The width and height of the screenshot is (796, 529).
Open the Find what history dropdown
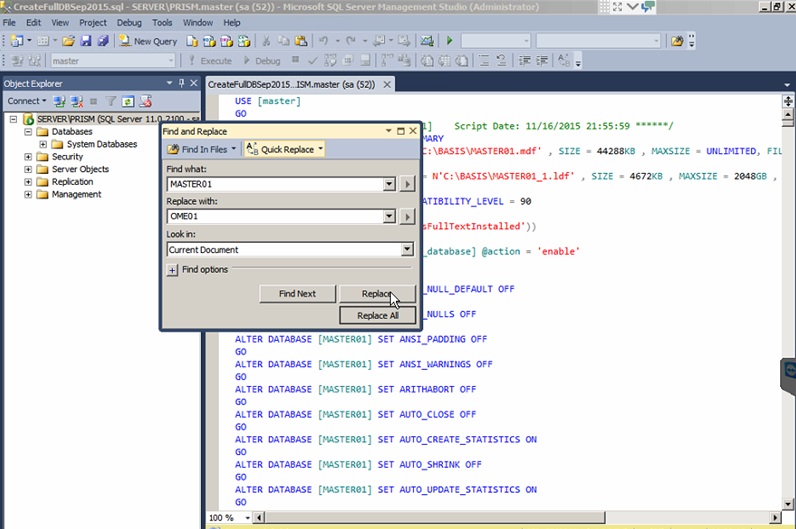[x=389, y=184]
